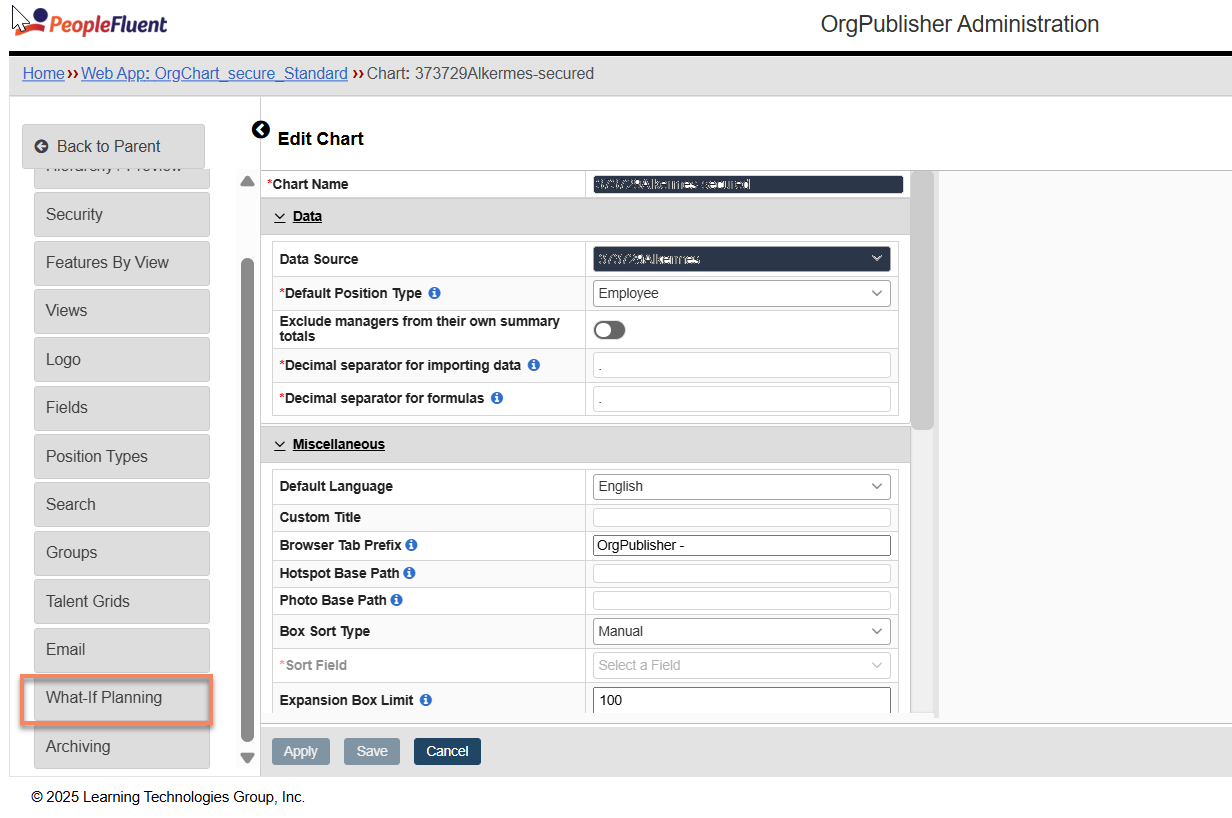The width and height of the screenshot is (1232, 818).
Task: Open the Views sidebar item
Action: tap(121, 310)
